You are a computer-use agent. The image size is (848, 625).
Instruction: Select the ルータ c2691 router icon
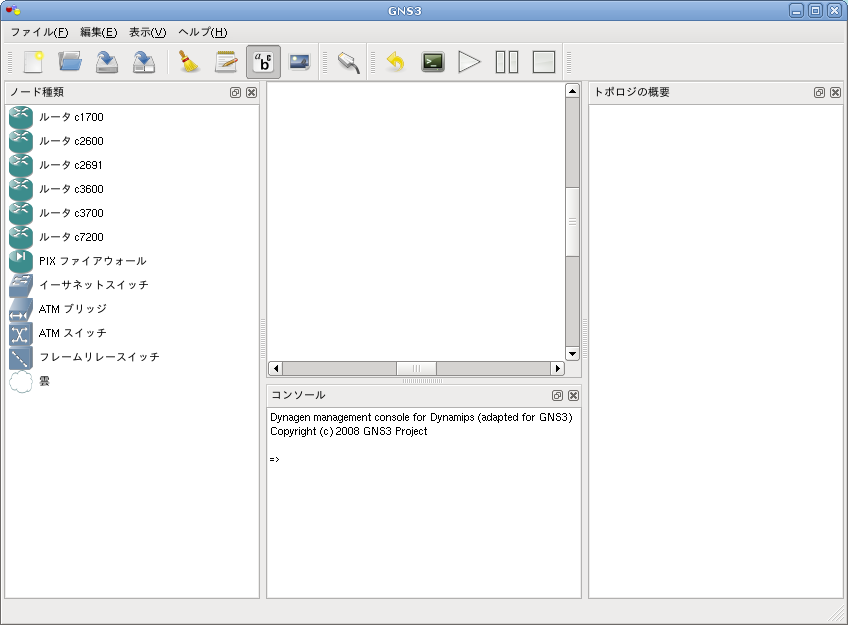(21, 165)
